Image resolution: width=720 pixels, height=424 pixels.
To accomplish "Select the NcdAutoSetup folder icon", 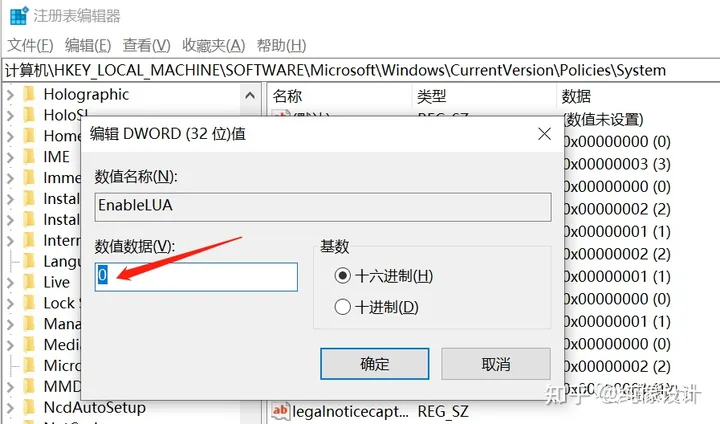I will [29, 407].
